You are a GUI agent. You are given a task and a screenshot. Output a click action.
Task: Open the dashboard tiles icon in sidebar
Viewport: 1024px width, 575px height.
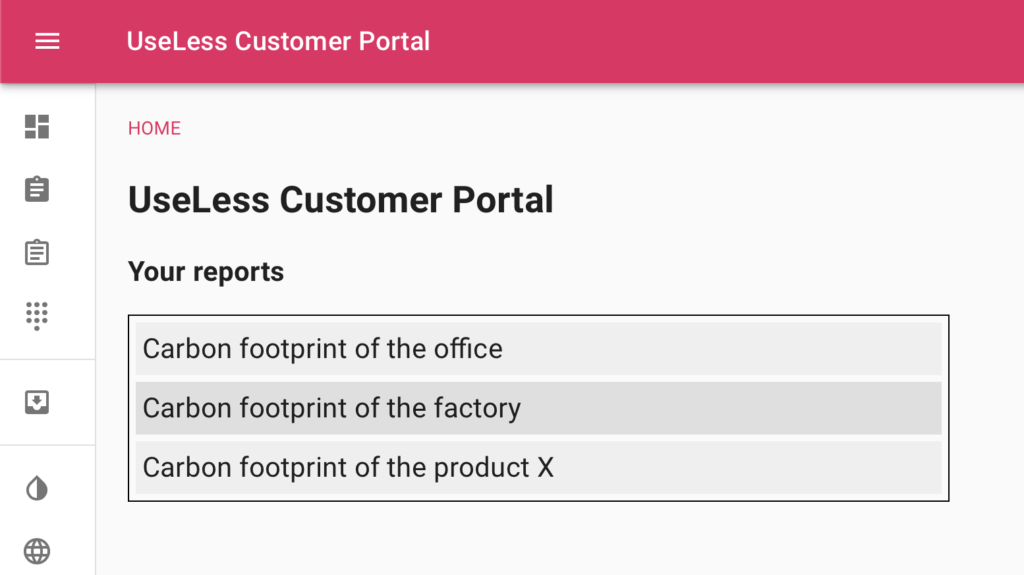click(37, 127)
